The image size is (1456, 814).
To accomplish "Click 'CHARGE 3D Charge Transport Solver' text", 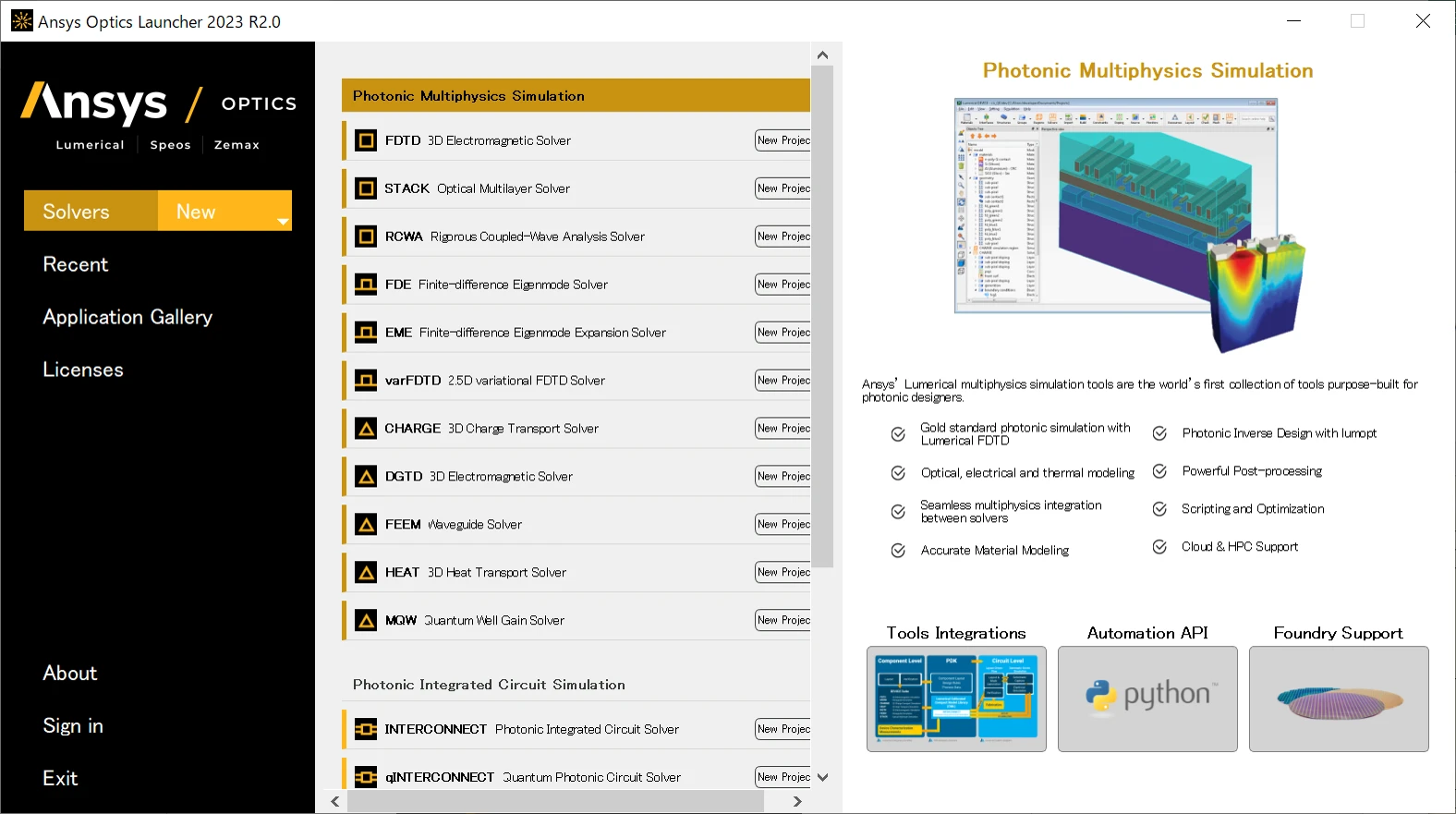I will [491, 429].
